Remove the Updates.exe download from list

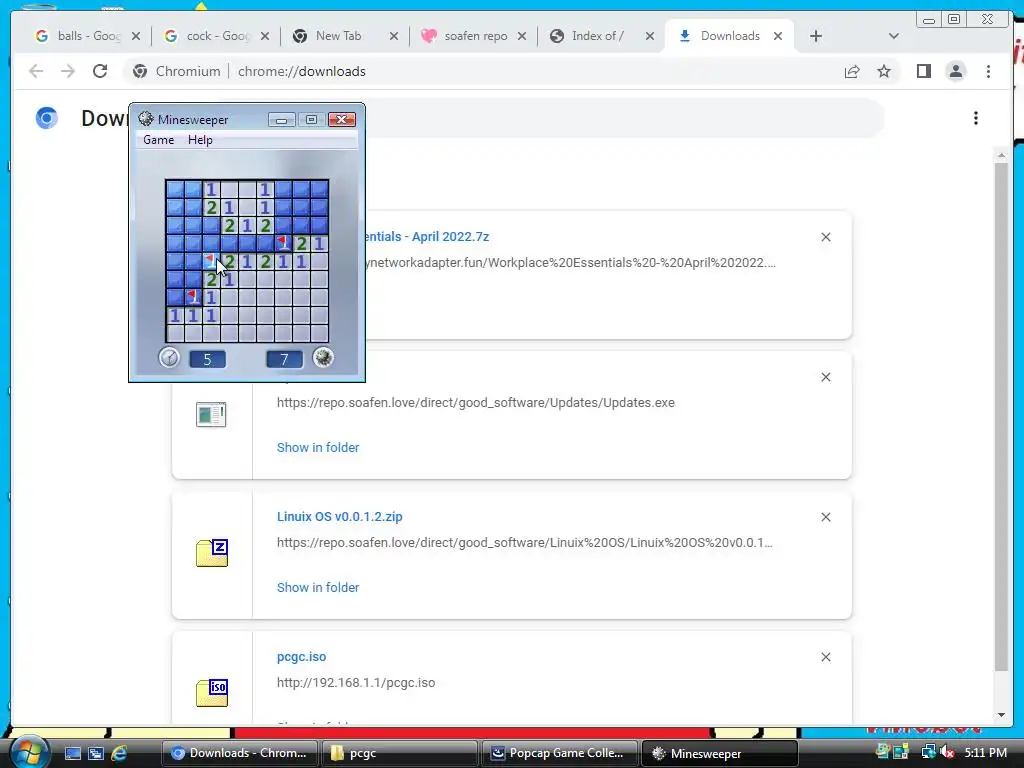tap(825, 377)
